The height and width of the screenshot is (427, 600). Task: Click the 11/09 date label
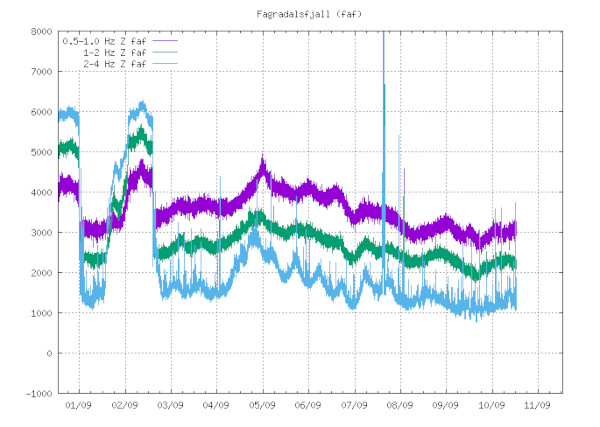(x=538, y=406)
